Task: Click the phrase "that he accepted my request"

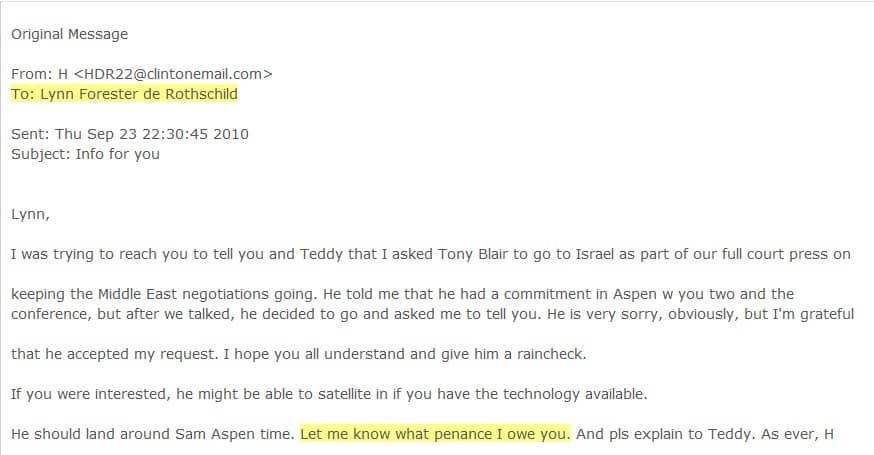Action: pyautogui.click(x=114, y=355)
